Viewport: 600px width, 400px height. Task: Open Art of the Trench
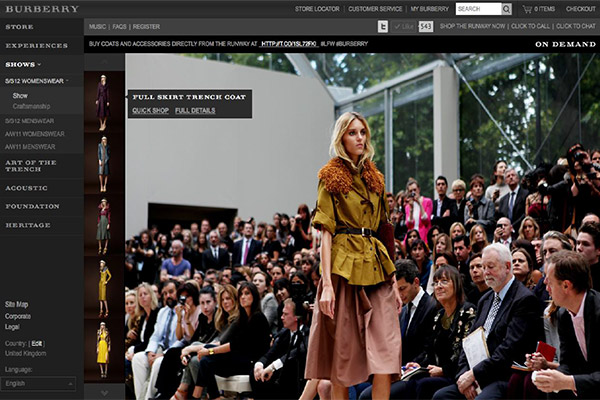coord(31,166)
